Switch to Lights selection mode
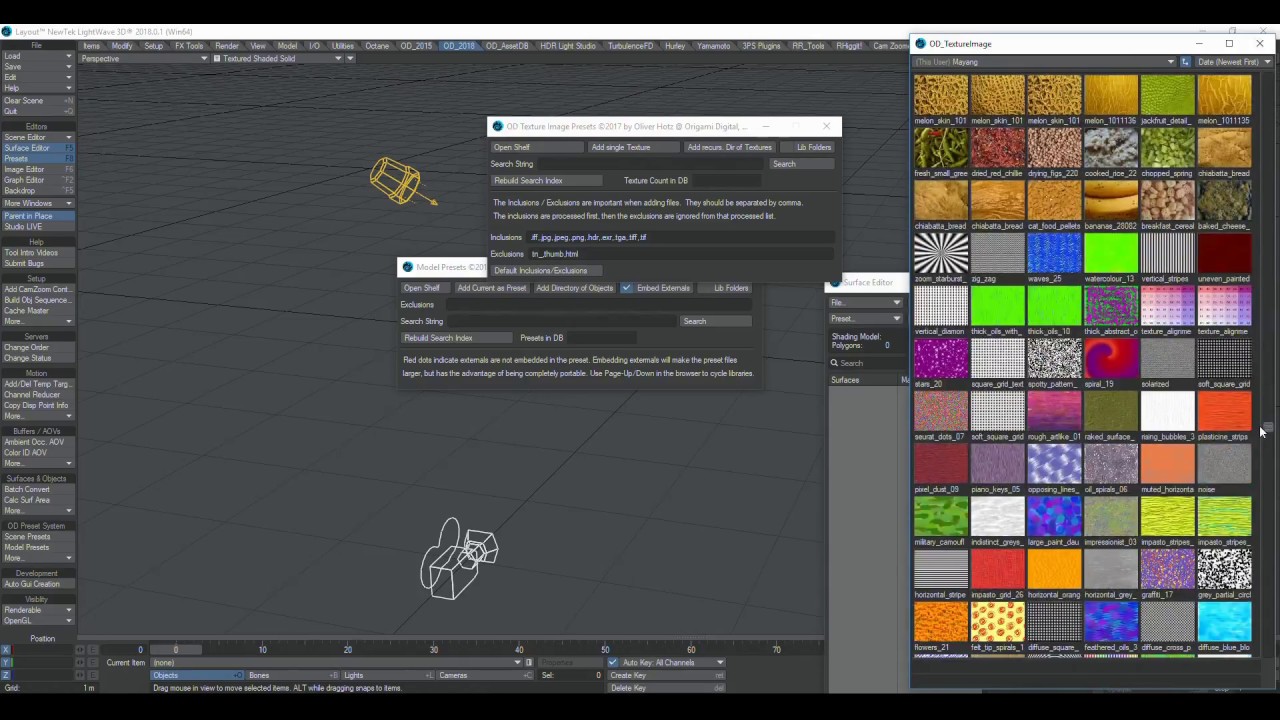Viewport: 1280px width, 720px height. pyautogui.click(x=387, y=676)
